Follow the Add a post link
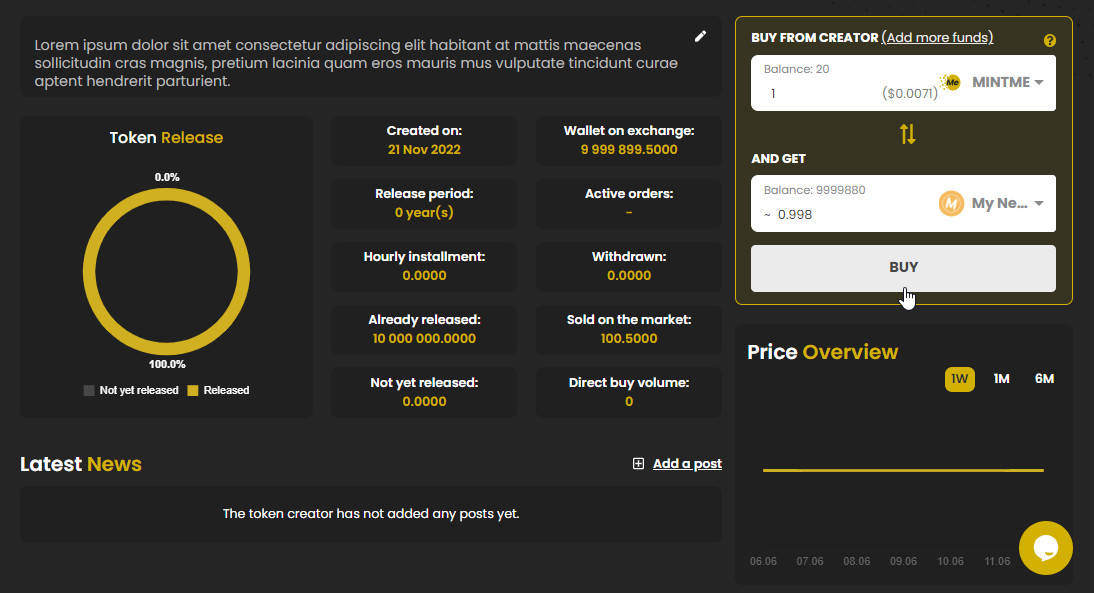The width and height of the screenshot is (1094, 593). [x=687, y=464]
